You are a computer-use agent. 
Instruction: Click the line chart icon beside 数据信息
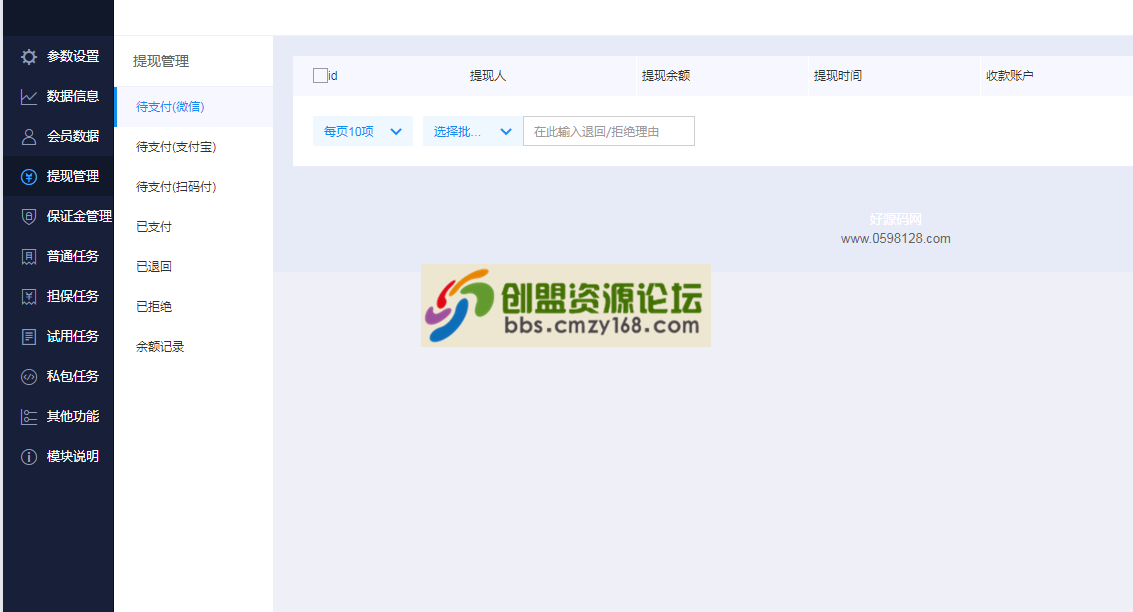tap(29, 97)
